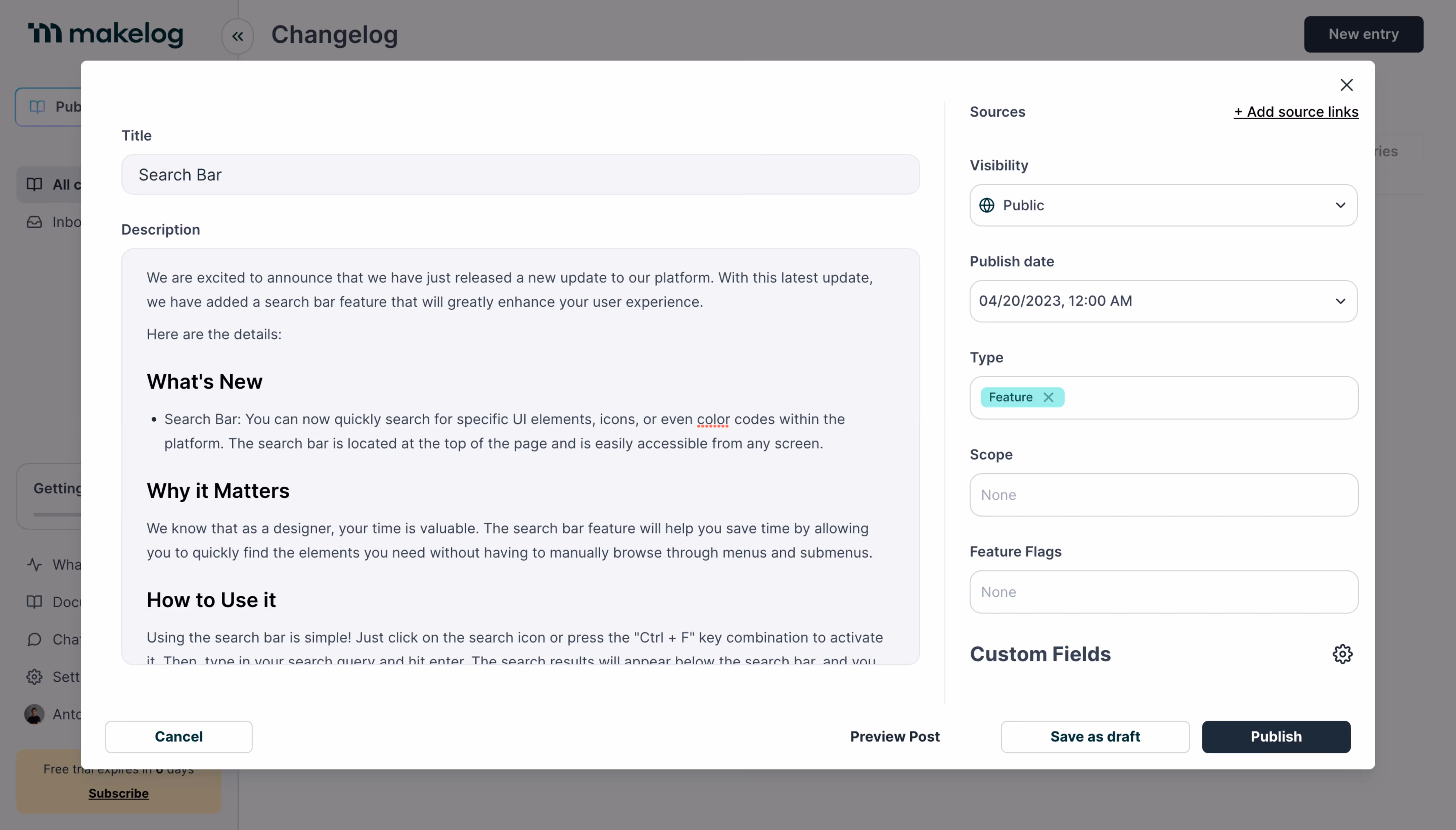
Task: Click the What's new activity icon
Action: (x=34, y=564)
